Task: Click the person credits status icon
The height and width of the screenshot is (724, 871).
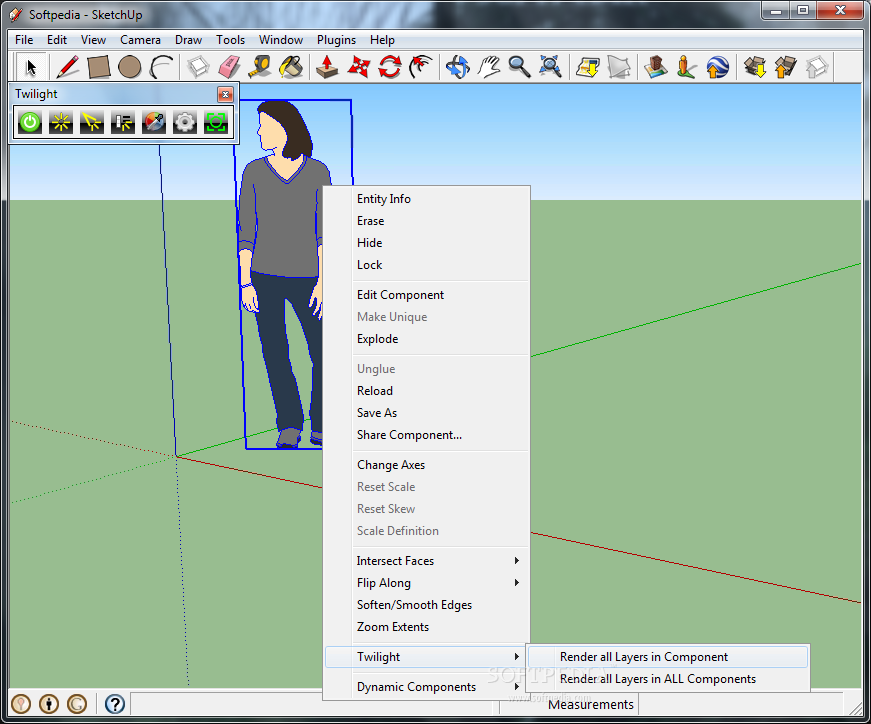Action: click(49, 704)
